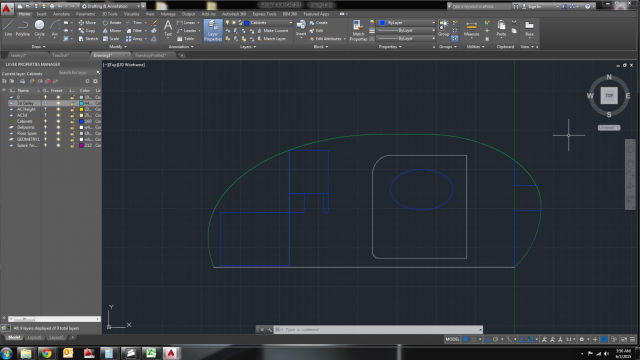640x360 pixels.
Task: Toggle on/off bulb for layer 0
Action: (x=45, y=97)
